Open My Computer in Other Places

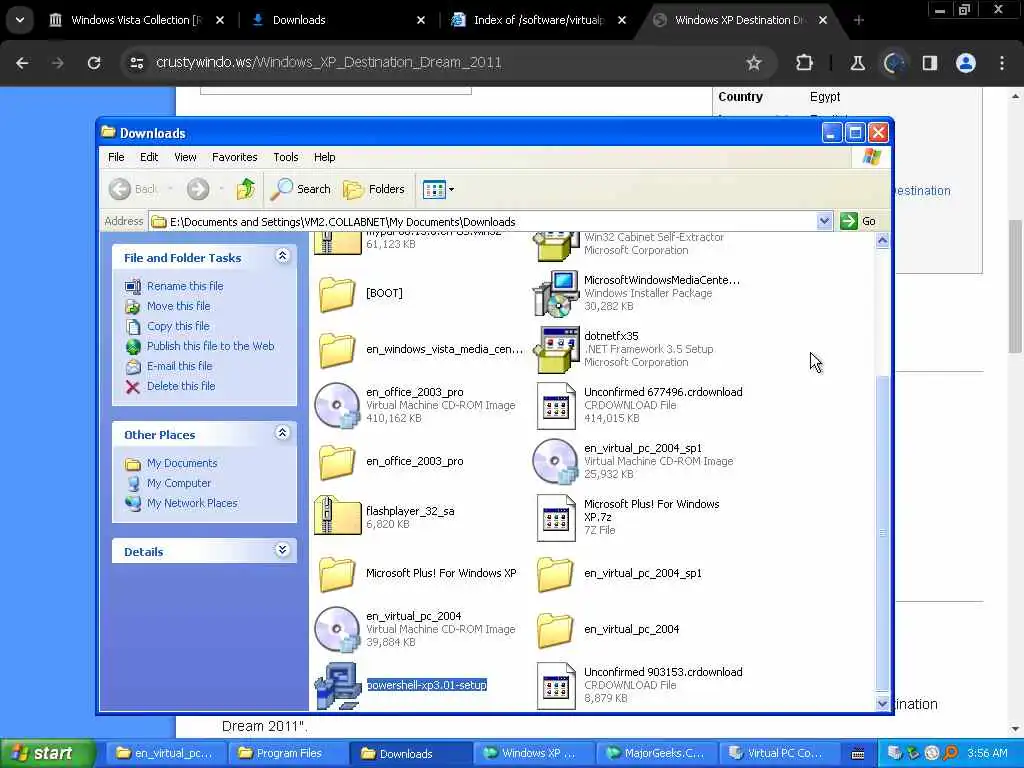pyautogui.click(x=178, y=483)
